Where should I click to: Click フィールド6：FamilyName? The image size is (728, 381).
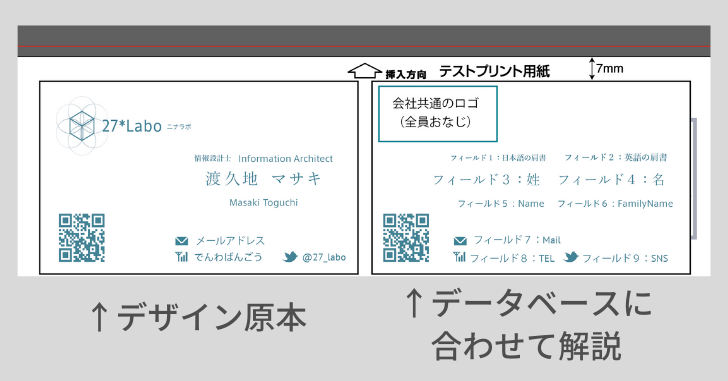[x=615, y=204]
